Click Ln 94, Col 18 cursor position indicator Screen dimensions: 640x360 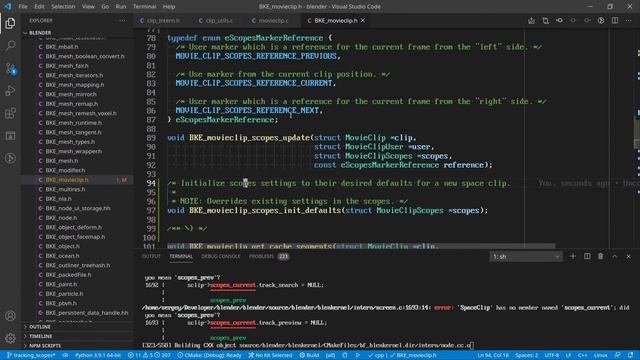pyautogui.click(x=493, y=355)
